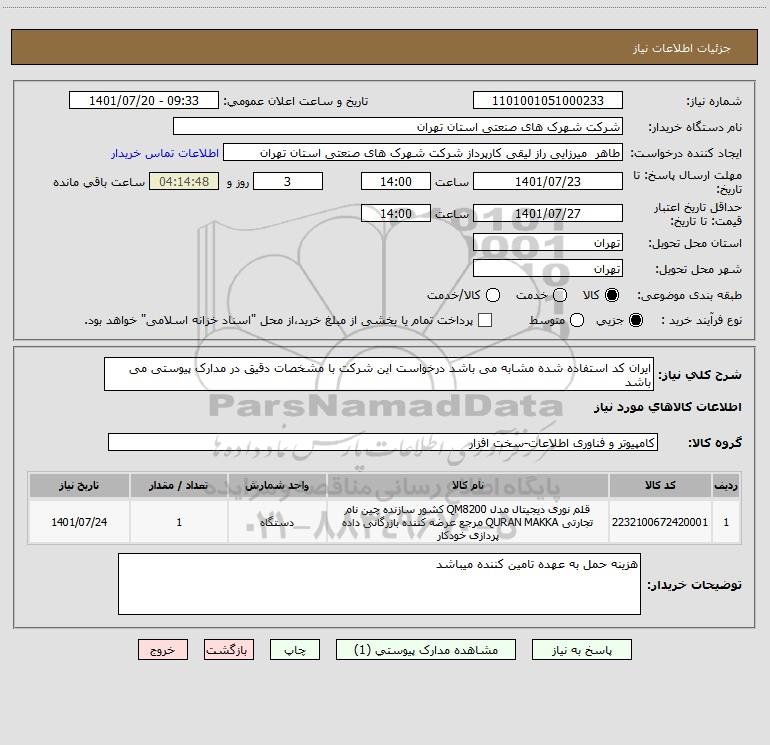Choose متوسط purchase process type

tap(577, 320)
